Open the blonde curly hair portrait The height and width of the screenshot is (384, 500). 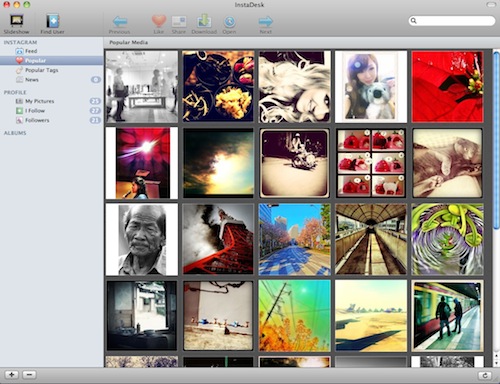(x=295, y=86)
